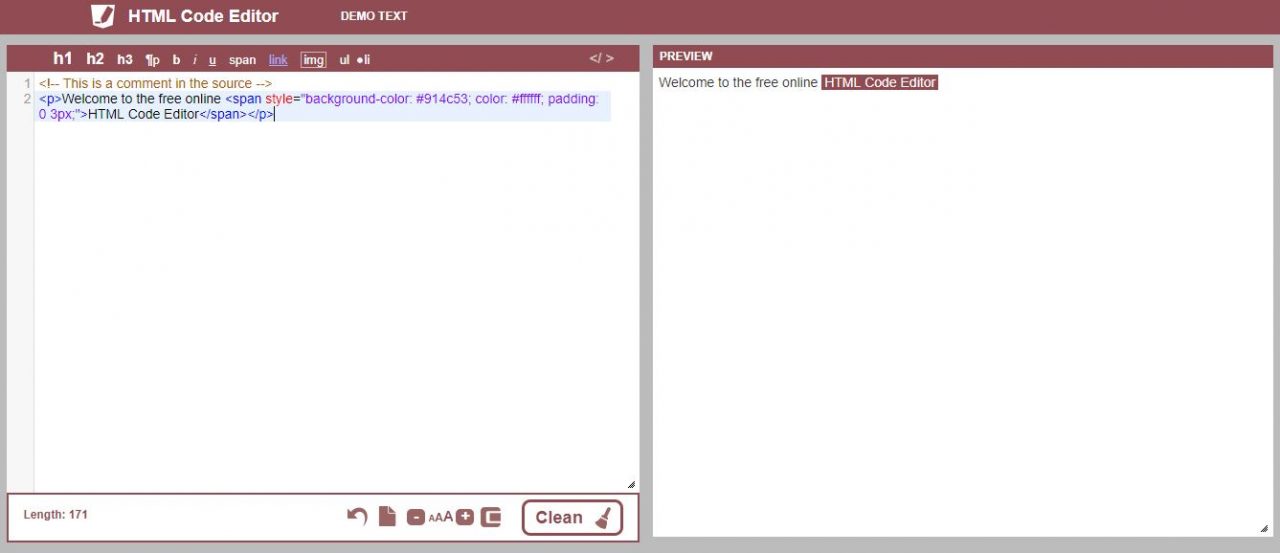Screen dimensions: 1280x553
Task: Click the PREVIEW panel header
Action: click(964, 56)
